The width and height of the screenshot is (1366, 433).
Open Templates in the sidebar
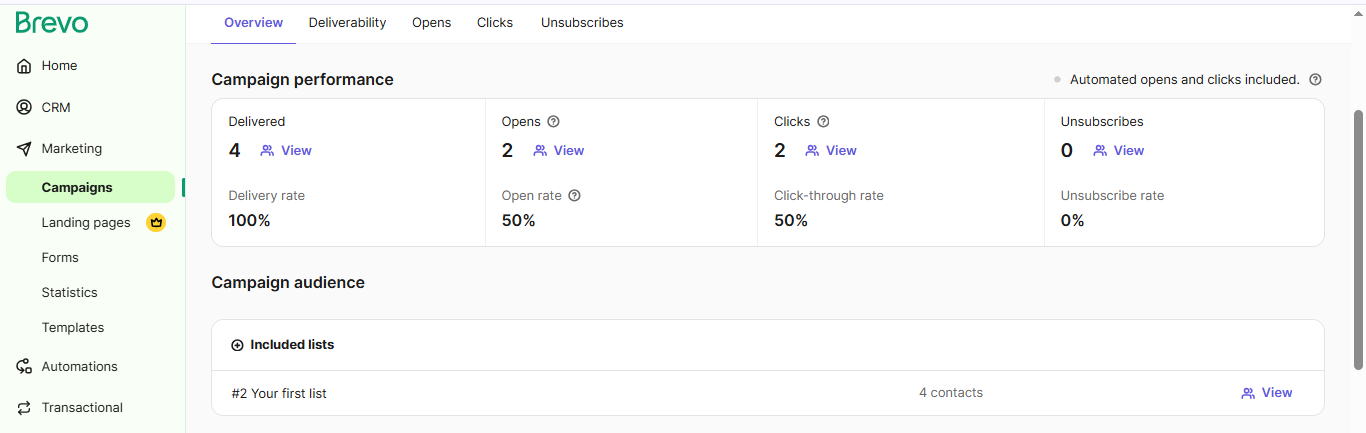(x=72, y=328)
